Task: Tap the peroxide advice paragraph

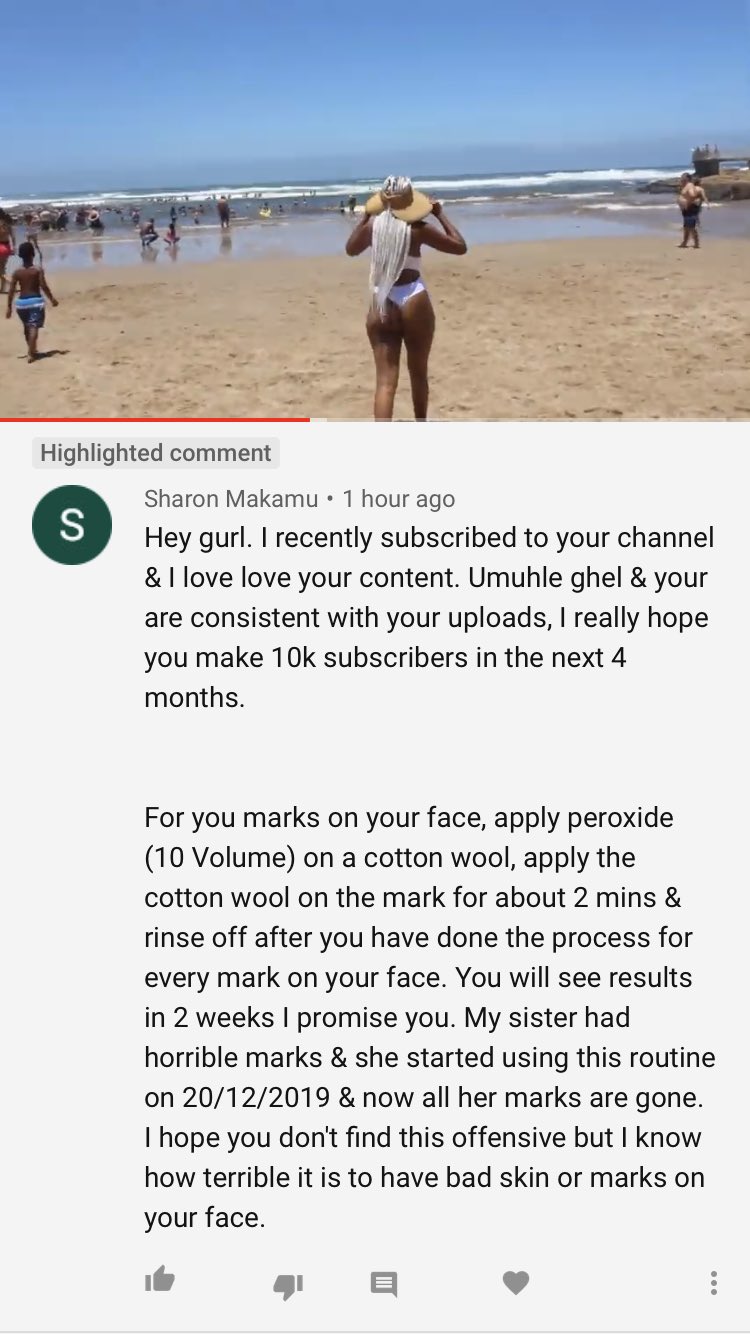Action: (430, 1017)
